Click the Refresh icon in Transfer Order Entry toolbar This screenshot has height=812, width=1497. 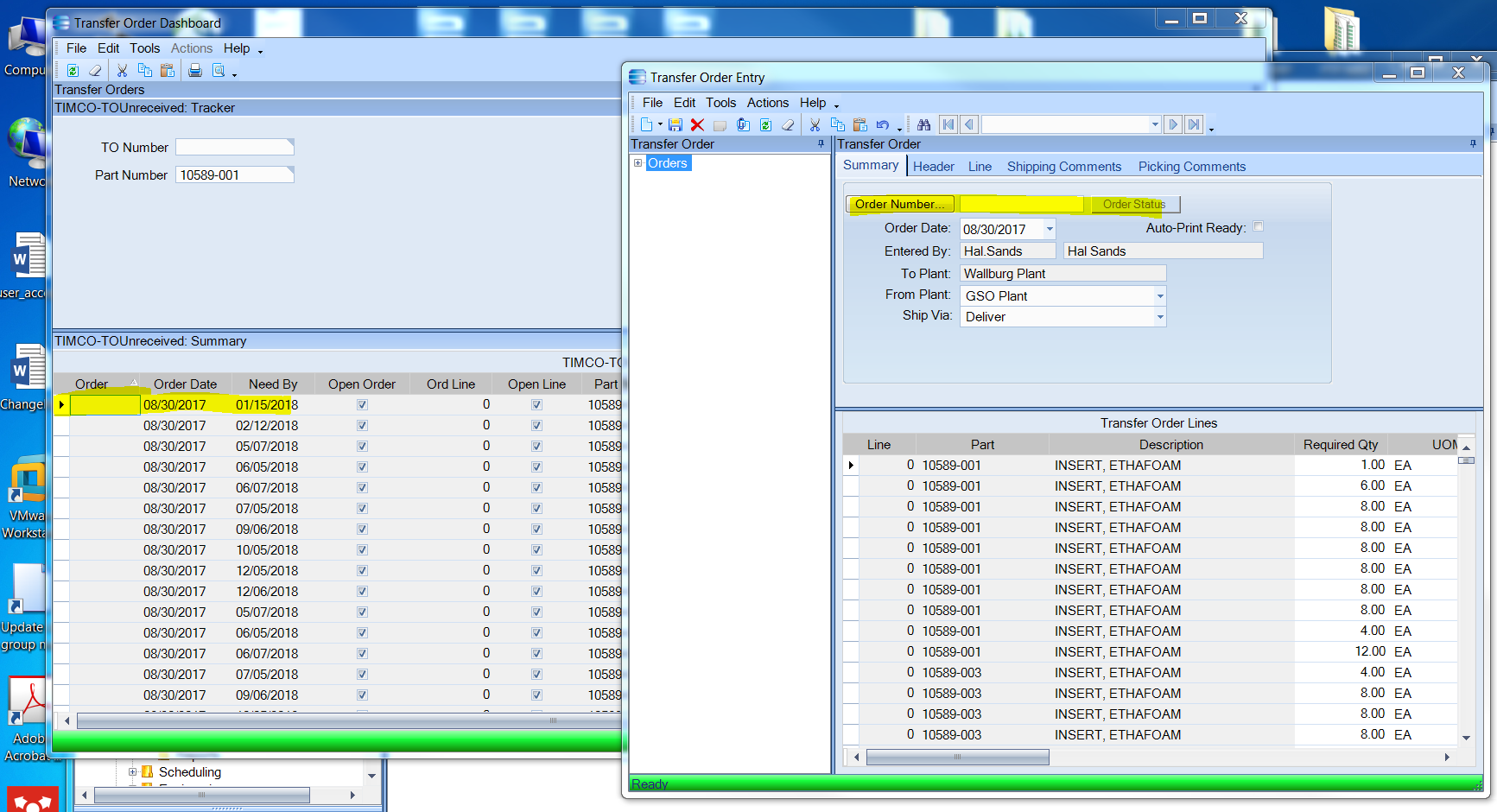tap(765, 125)
